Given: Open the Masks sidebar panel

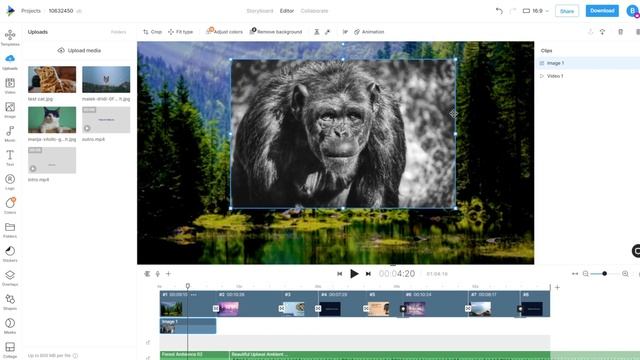Looking at the screenshot, I should tap(10, 326).
